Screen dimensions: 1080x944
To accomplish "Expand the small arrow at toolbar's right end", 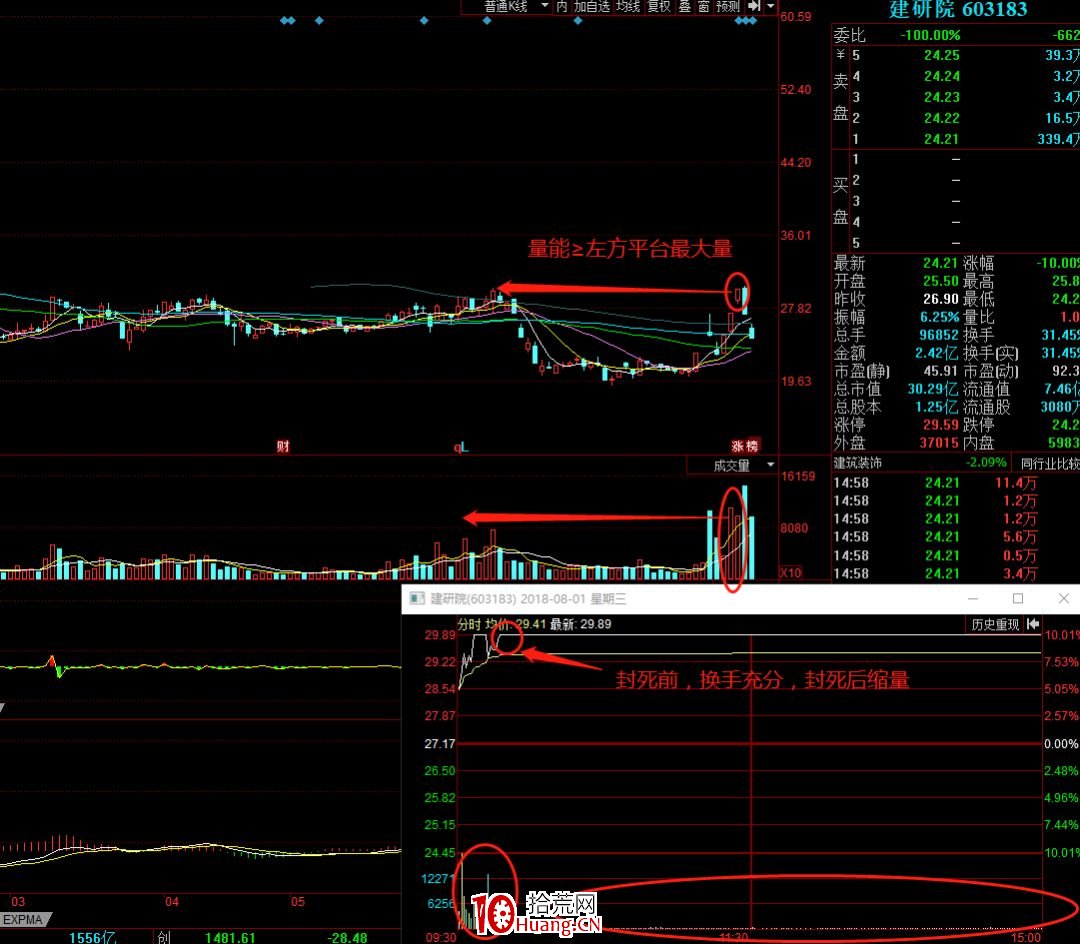I will pos(771,6).
